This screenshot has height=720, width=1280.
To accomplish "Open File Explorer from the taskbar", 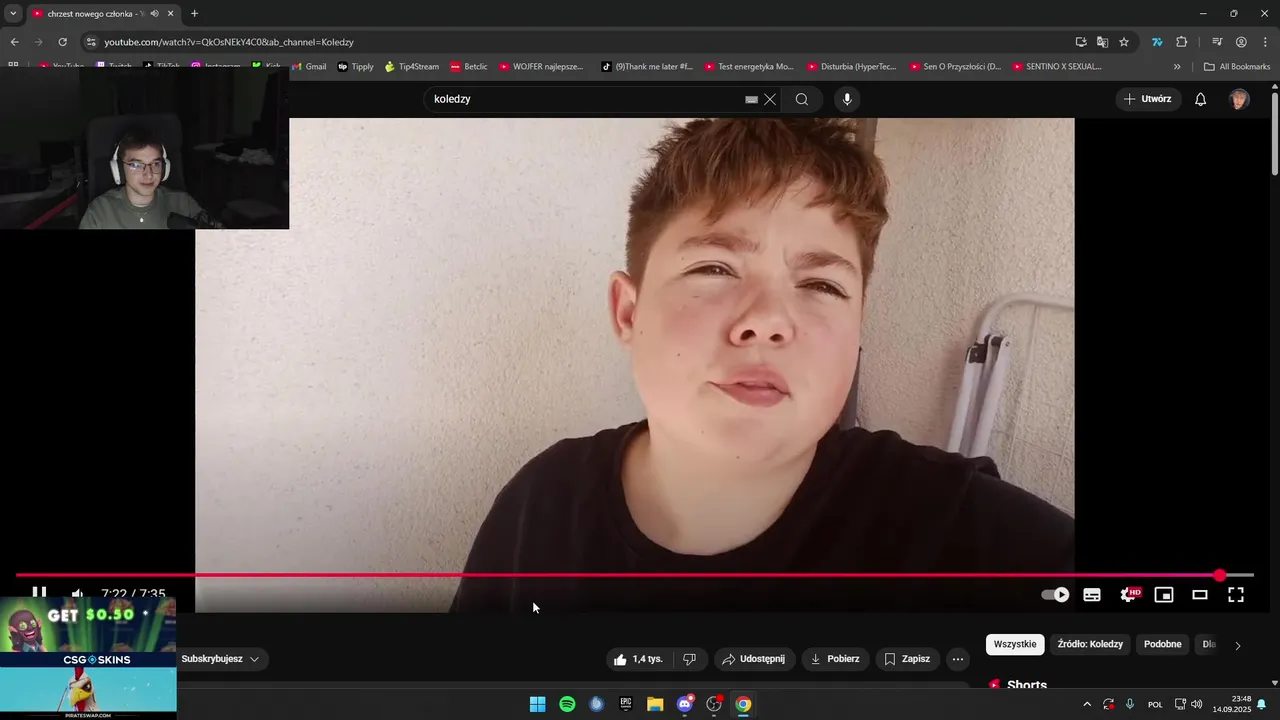I will 655,704.
